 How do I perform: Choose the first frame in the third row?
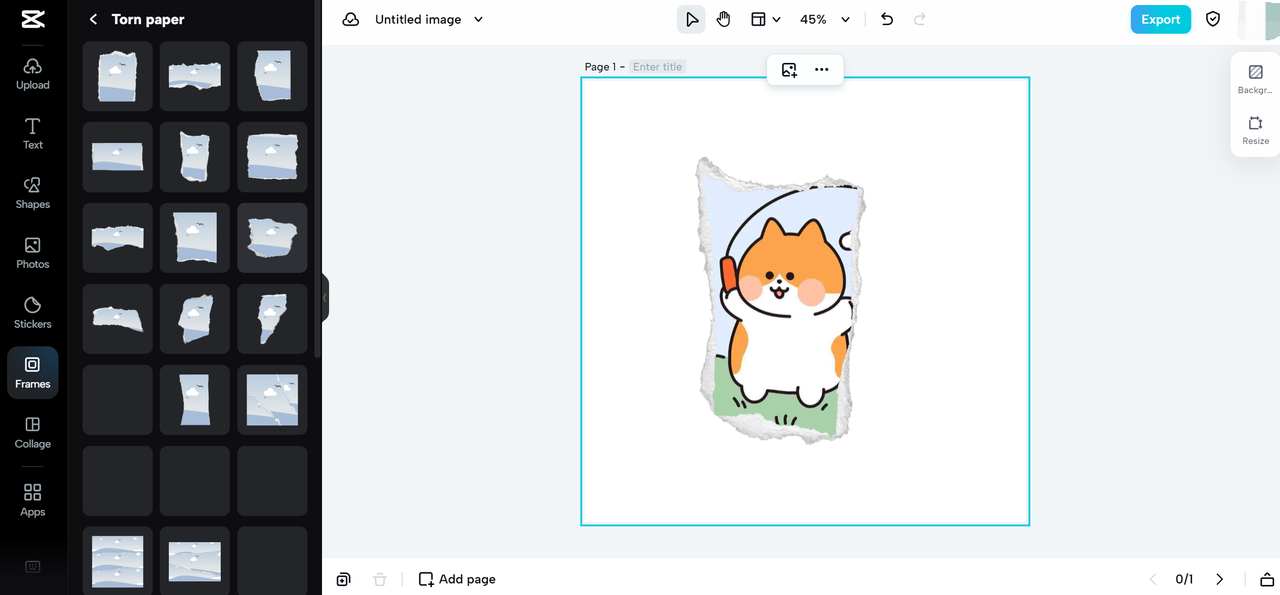pos(118,238)
